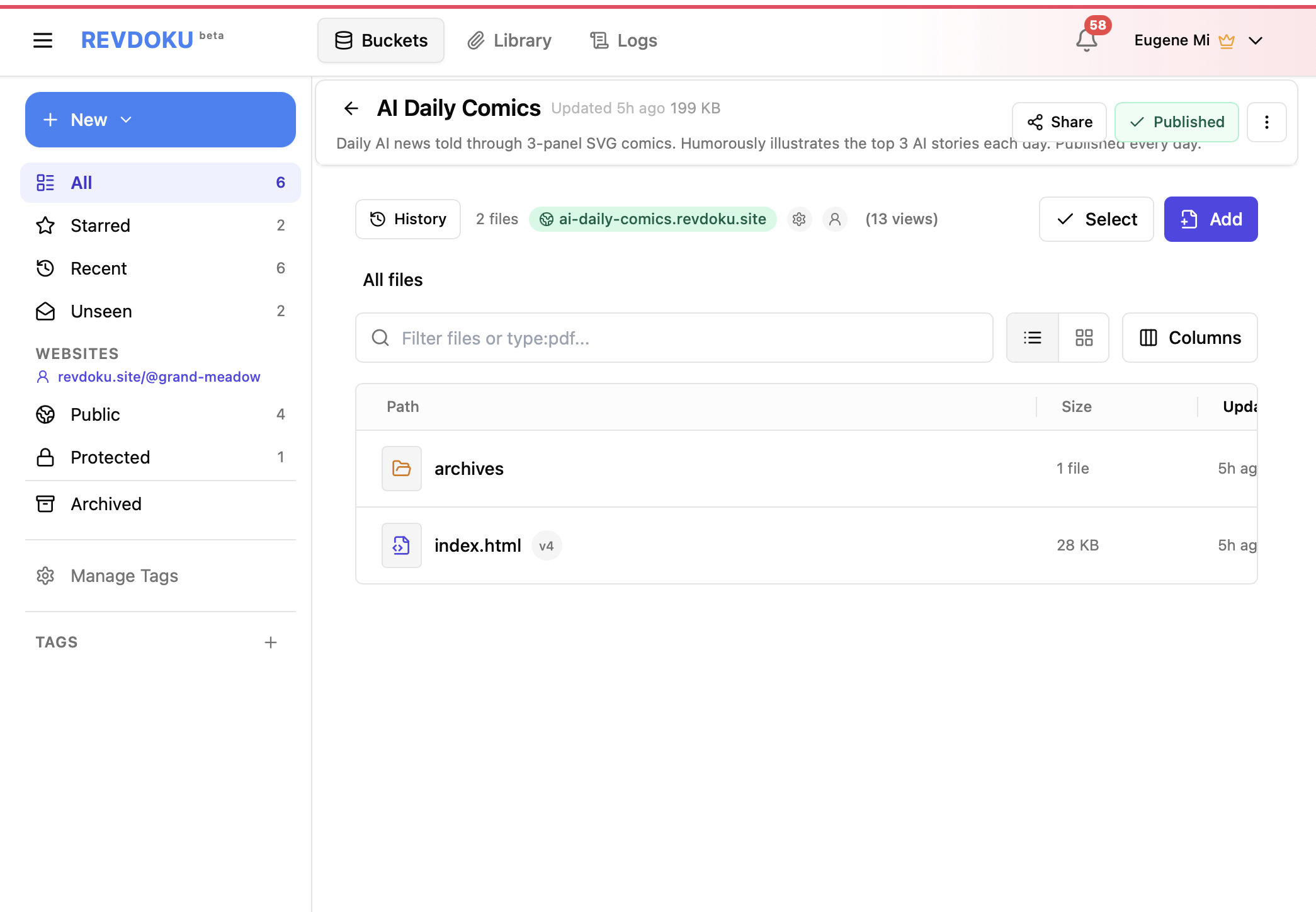Click the Select files button

[x=1096, y=219]
